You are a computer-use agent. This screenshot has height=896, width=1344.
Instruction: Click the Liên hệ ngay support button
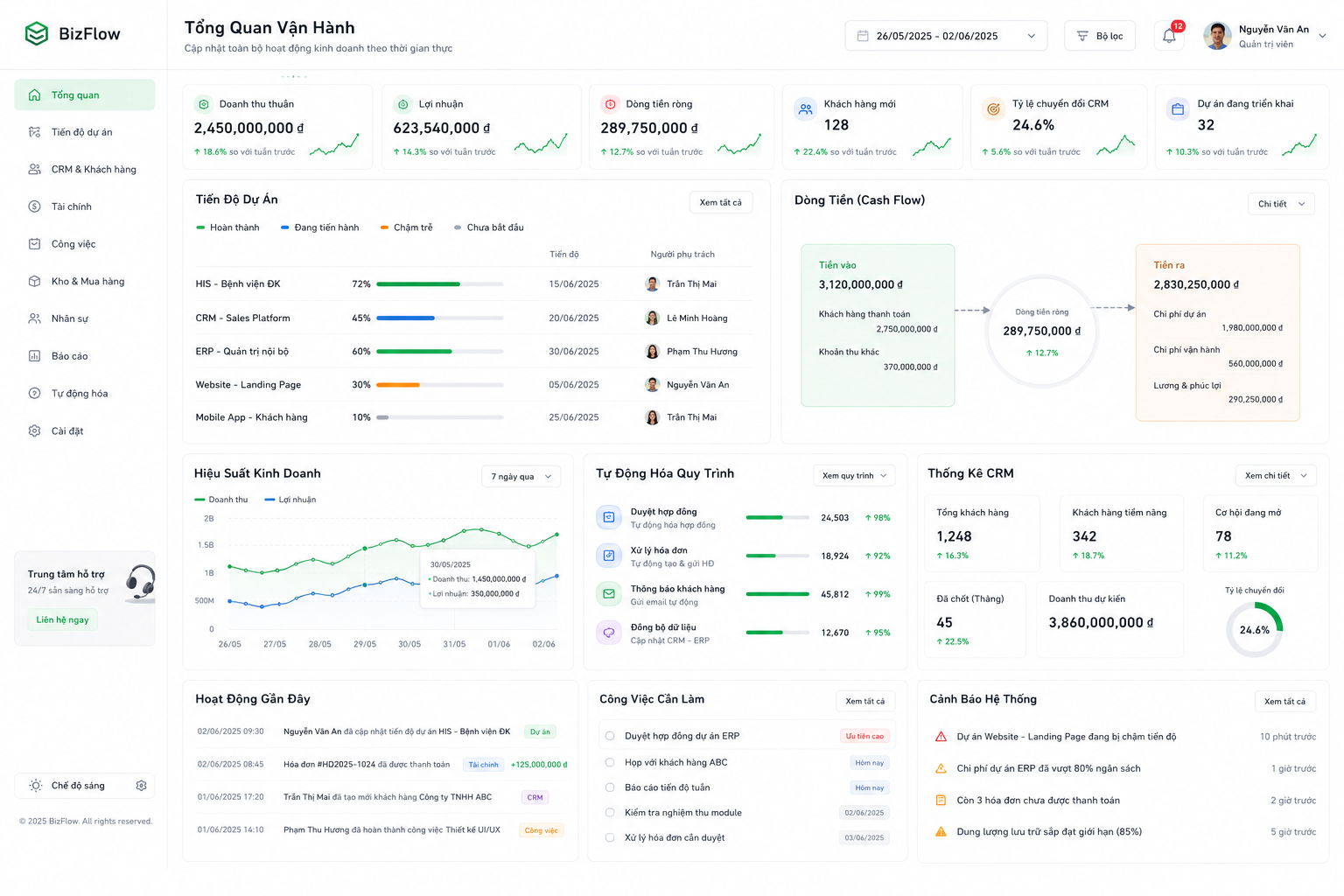[62, 619]
